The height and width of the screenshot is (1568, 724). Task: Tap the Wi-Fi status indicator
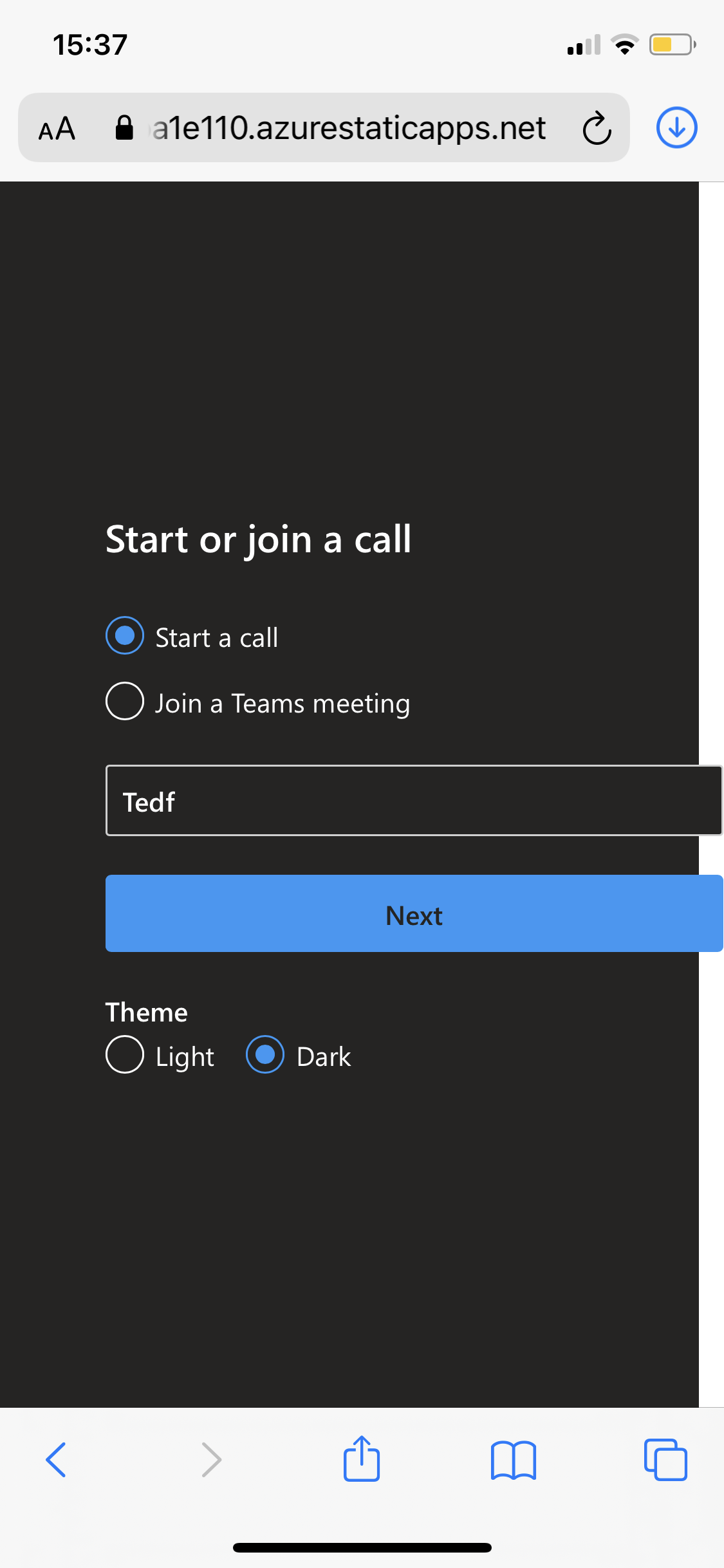pyautogui.click(x=623, y=43)
